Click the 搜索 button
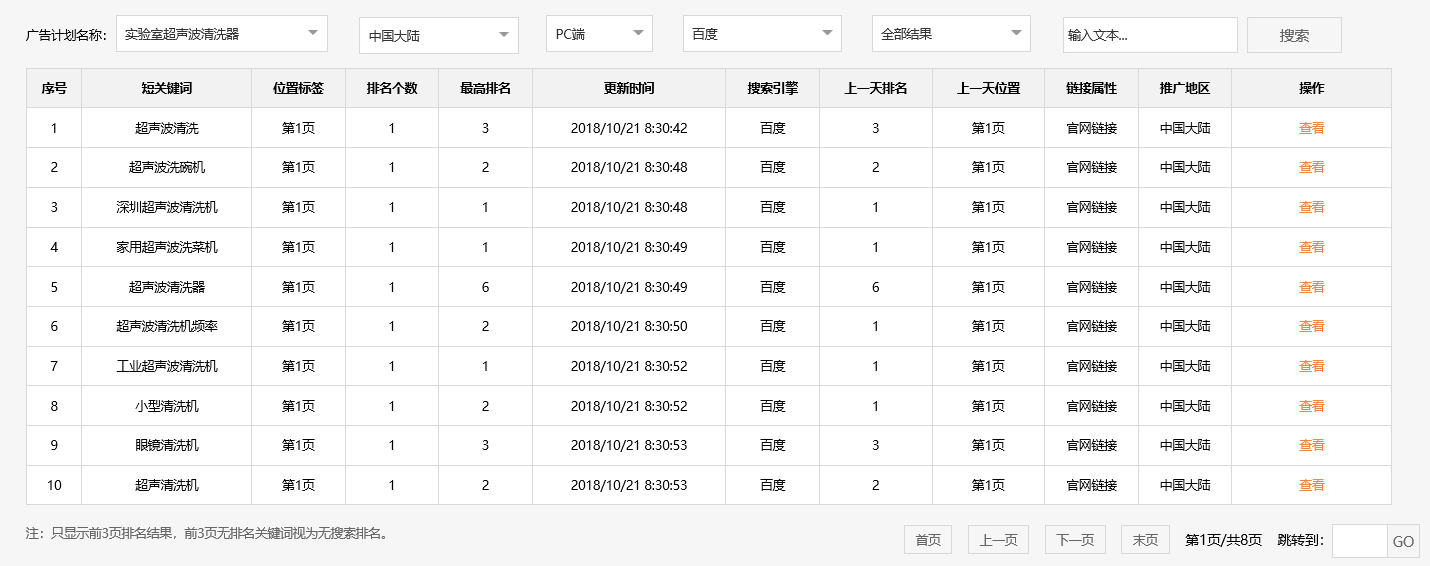Screen dimensions: 1430x566 point(1294,35)
